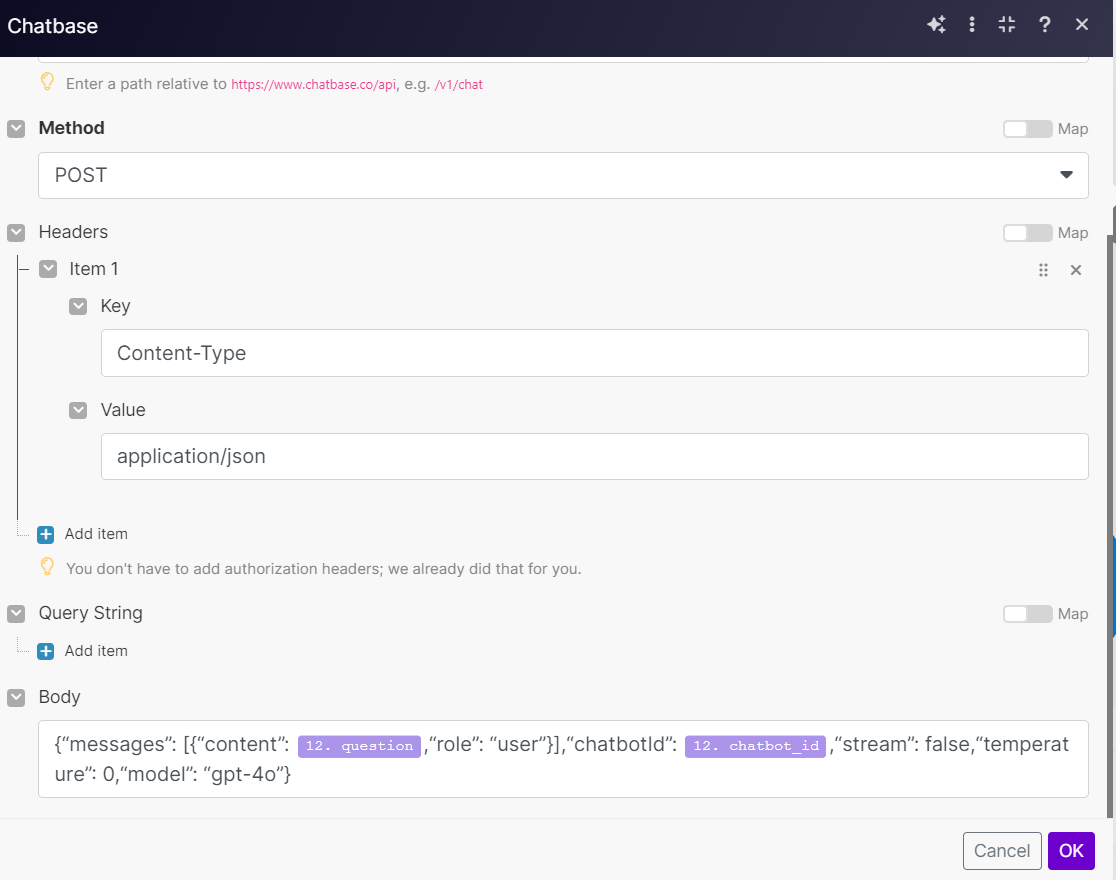Screen dimensions: 1116x880
Task: Turn on Map switch for Query String
Action: point(1027,614)
